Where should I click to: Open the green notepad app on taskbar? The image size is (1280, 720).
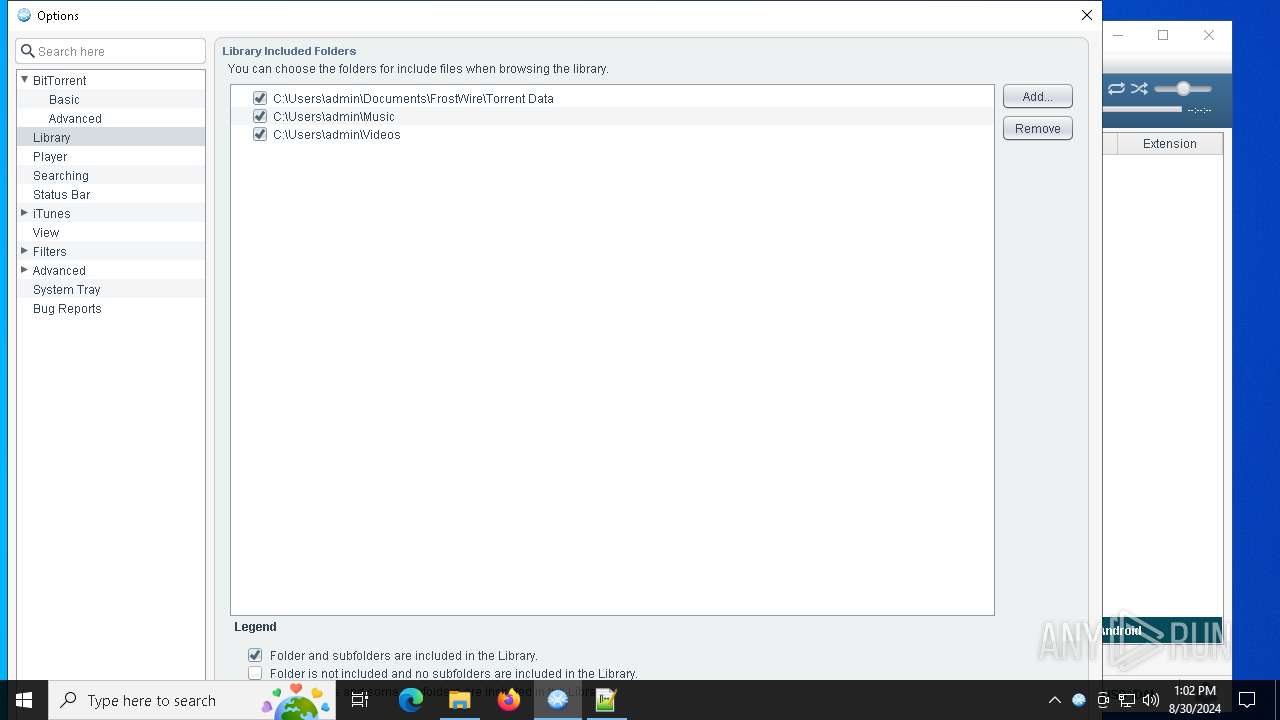[606, 700]
